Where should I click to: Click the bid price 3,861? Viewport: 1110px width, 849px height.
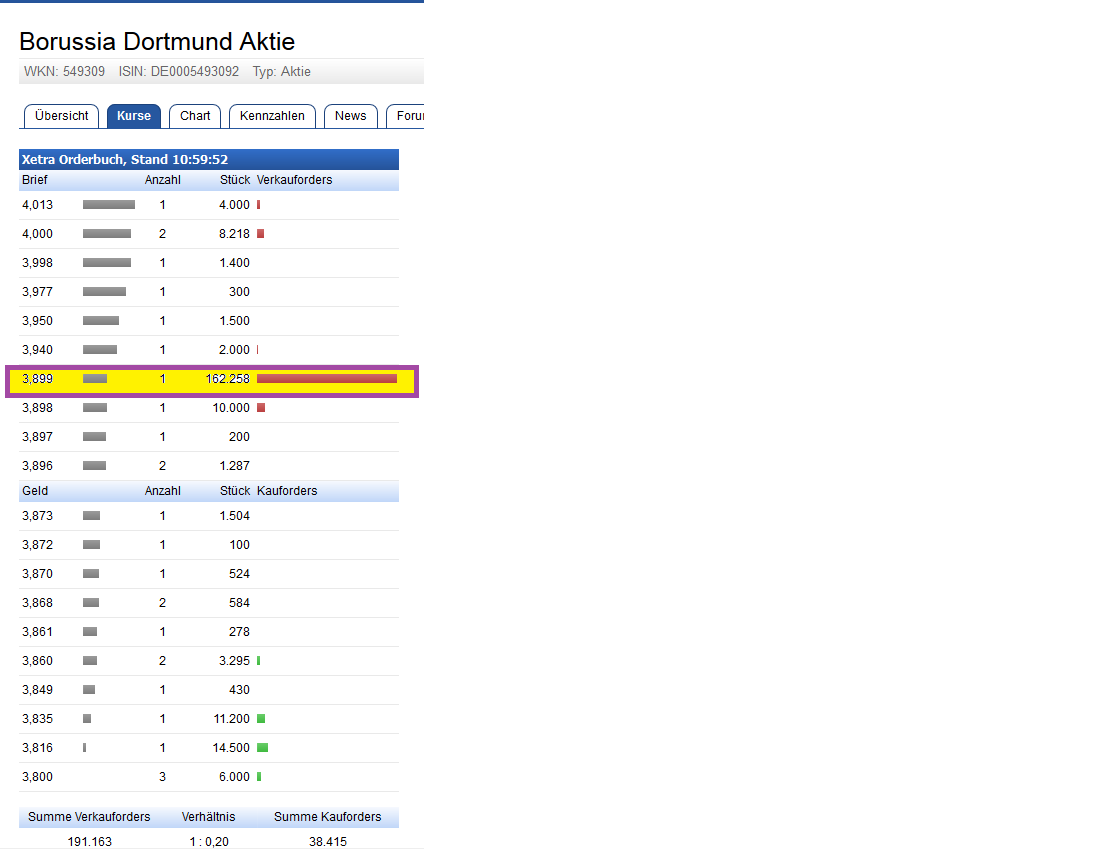(38, 632)
